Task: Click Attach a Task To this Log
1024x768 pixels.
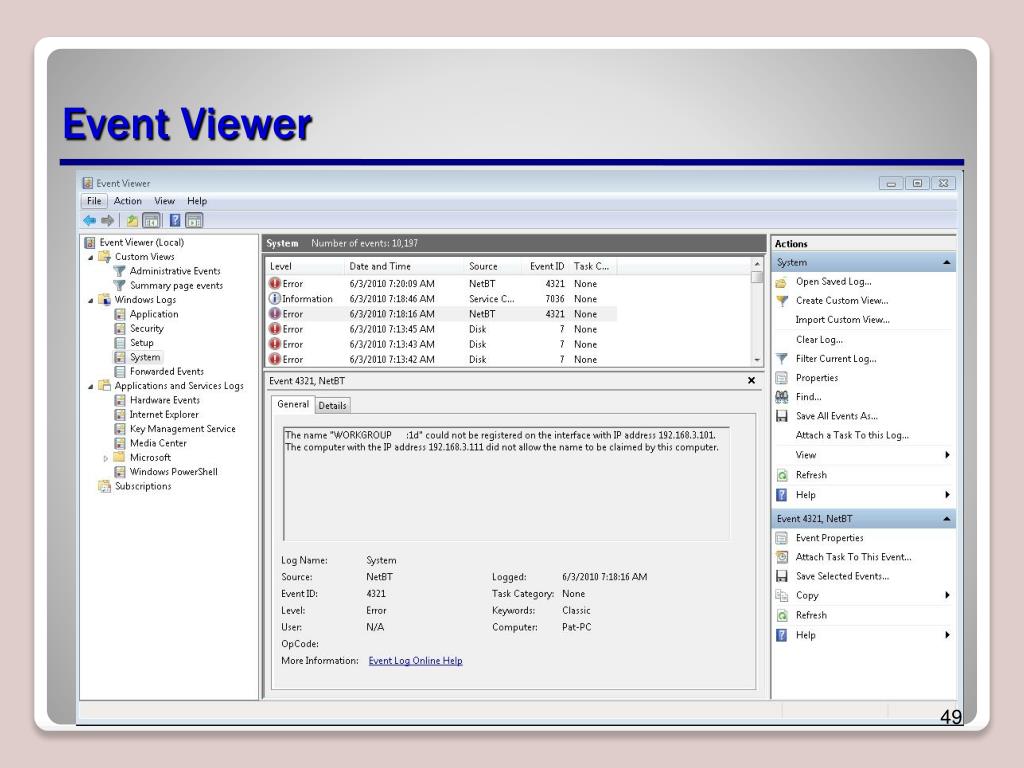Action: (x=852, y=435)
